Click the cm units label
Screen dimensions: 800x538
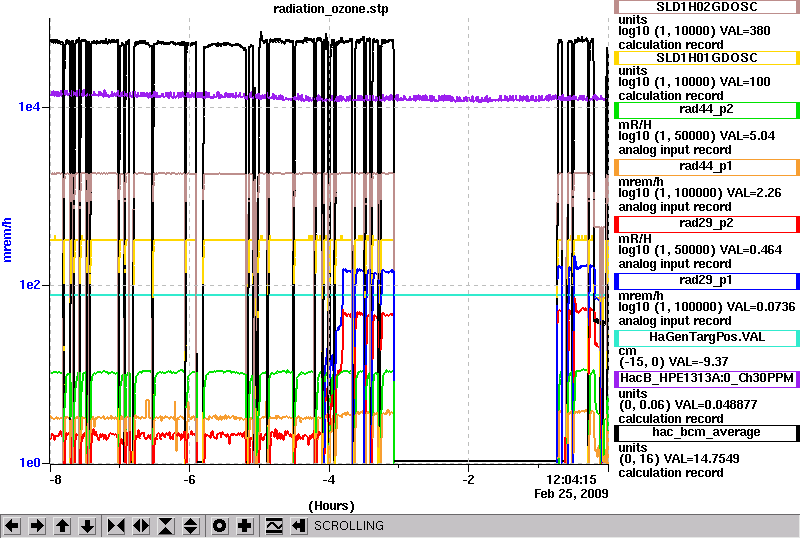click(x=627, y=351)
